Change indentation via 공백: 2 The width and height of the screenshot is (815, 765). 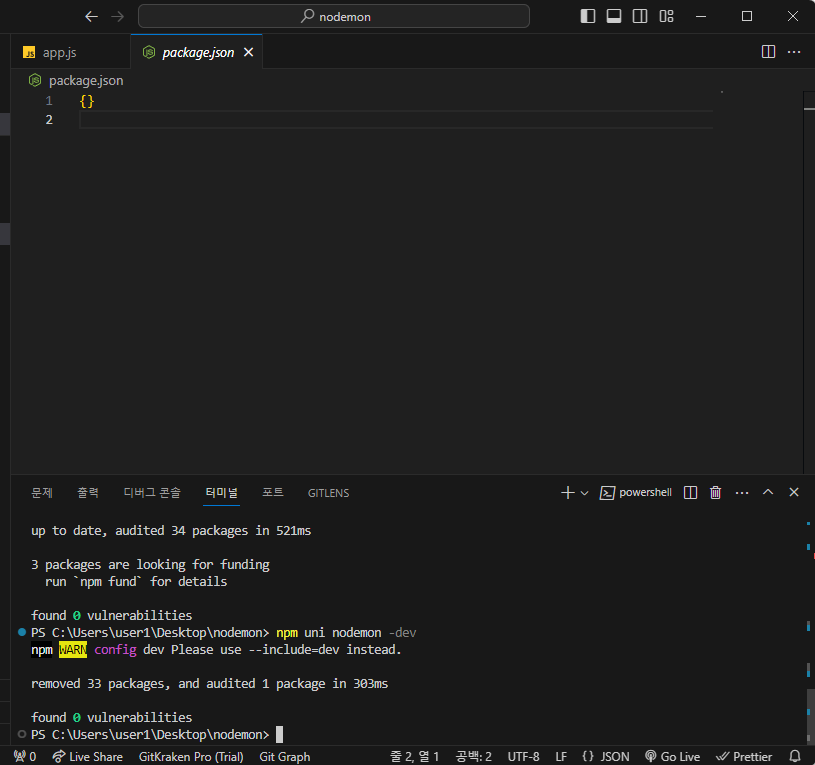point(474,757)
